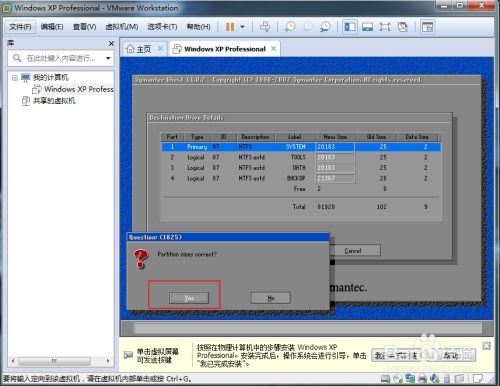Expand the library search dropdown arrow
Image resolution: width=500 pixels, height=386 pixels.
click(108, 58)
